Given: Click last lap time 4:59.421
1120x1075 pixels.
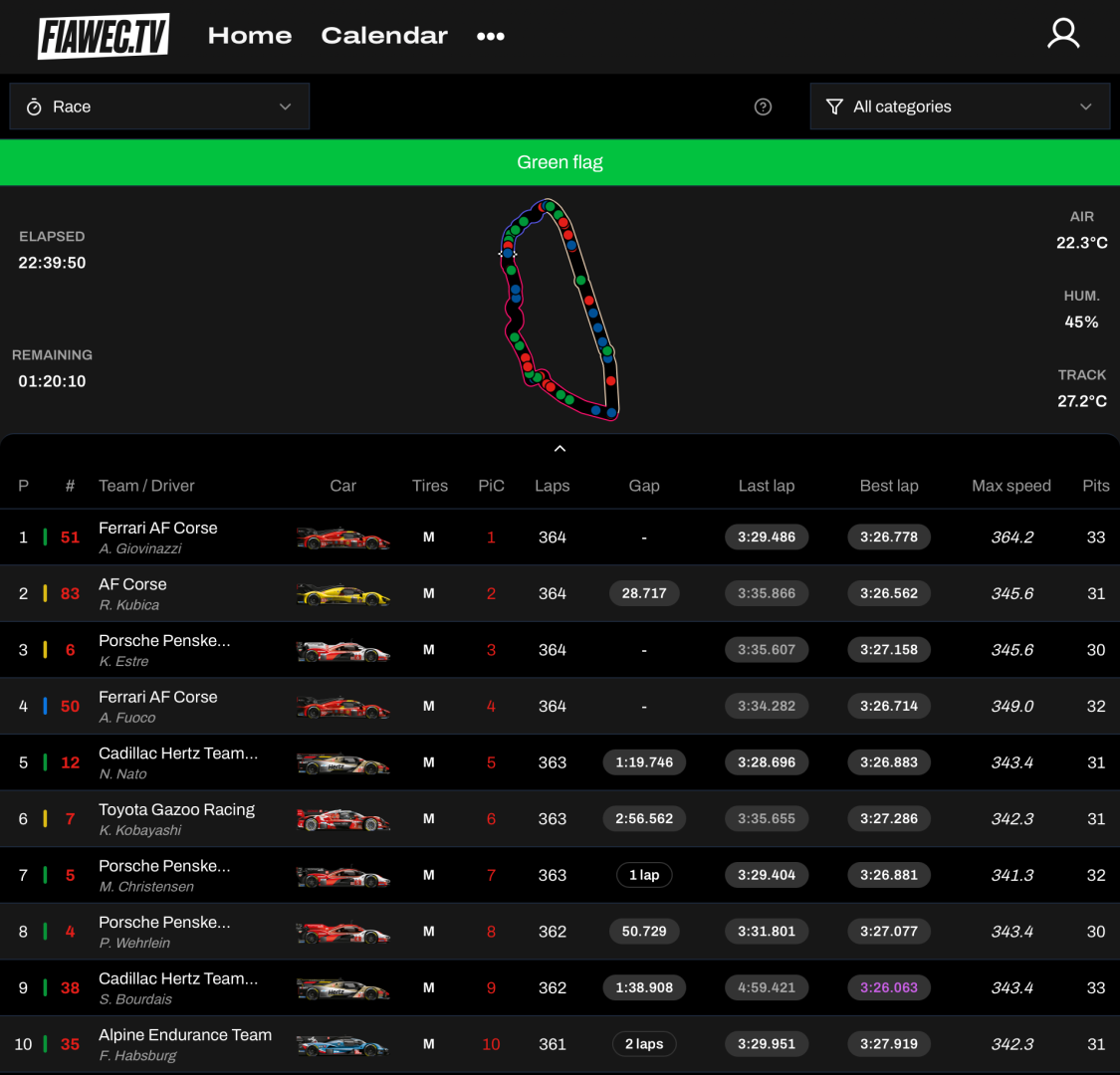Looking at the screenshot, I should pyautogui.click(x=767, y=987).
